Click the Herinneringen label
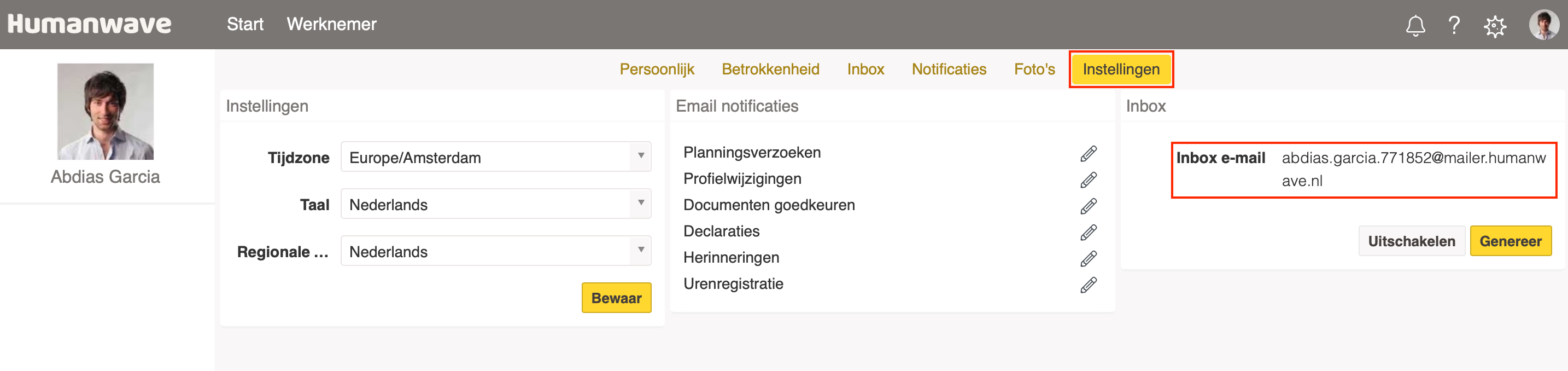Image resolution: width=1568 pixels, height=371 pixels. tap(731, 258)
